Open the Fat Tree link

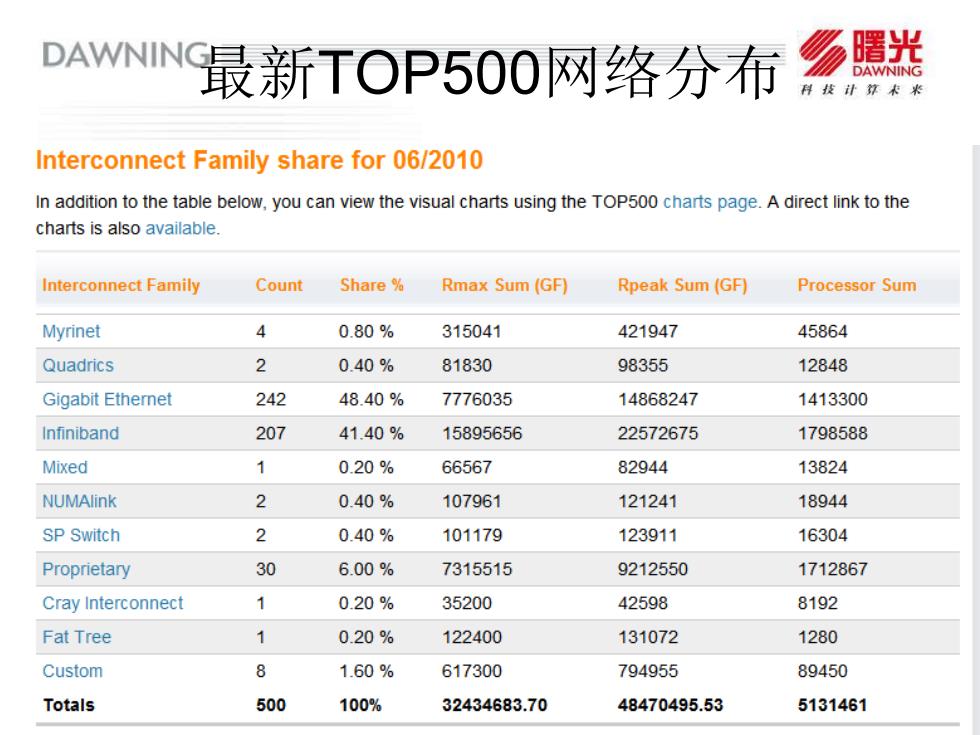click(x=77, y=638)
